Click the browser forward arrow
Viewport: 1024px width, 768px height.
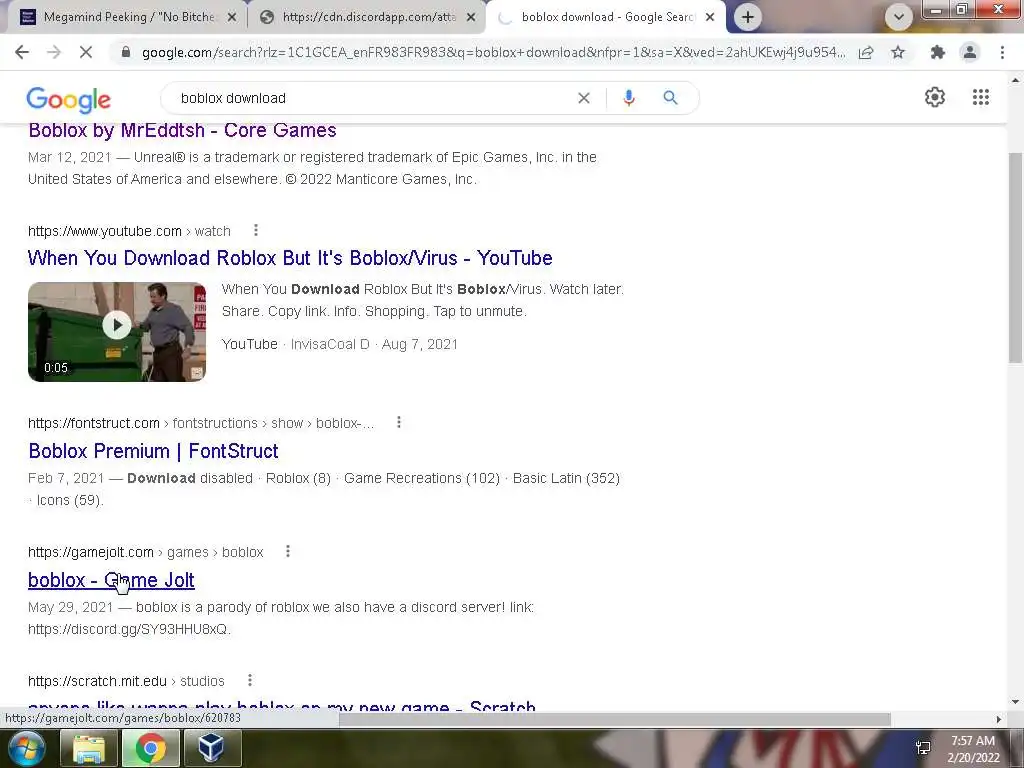(54, 52)
